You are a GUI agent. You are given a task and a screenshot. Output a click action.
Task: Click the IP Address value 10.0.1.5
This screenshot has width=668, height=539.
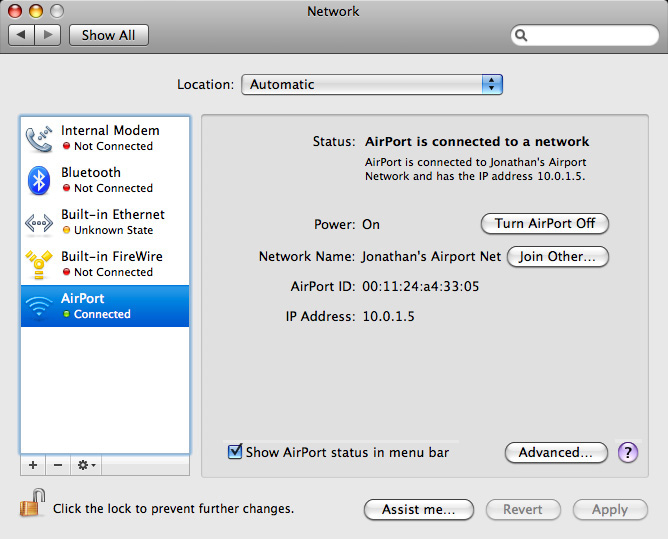pyautogui.click(x=388, y=316)
